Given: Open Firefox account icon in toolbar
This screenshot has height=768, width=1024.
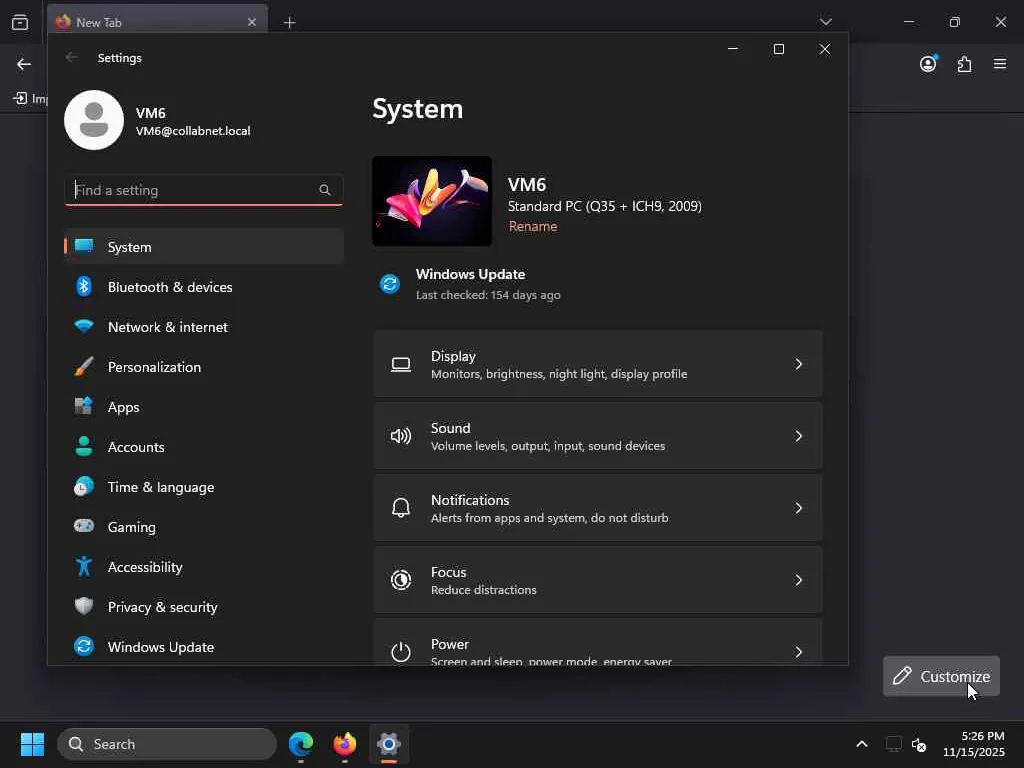Looking at the screenshot, I should tap(928, 63).
